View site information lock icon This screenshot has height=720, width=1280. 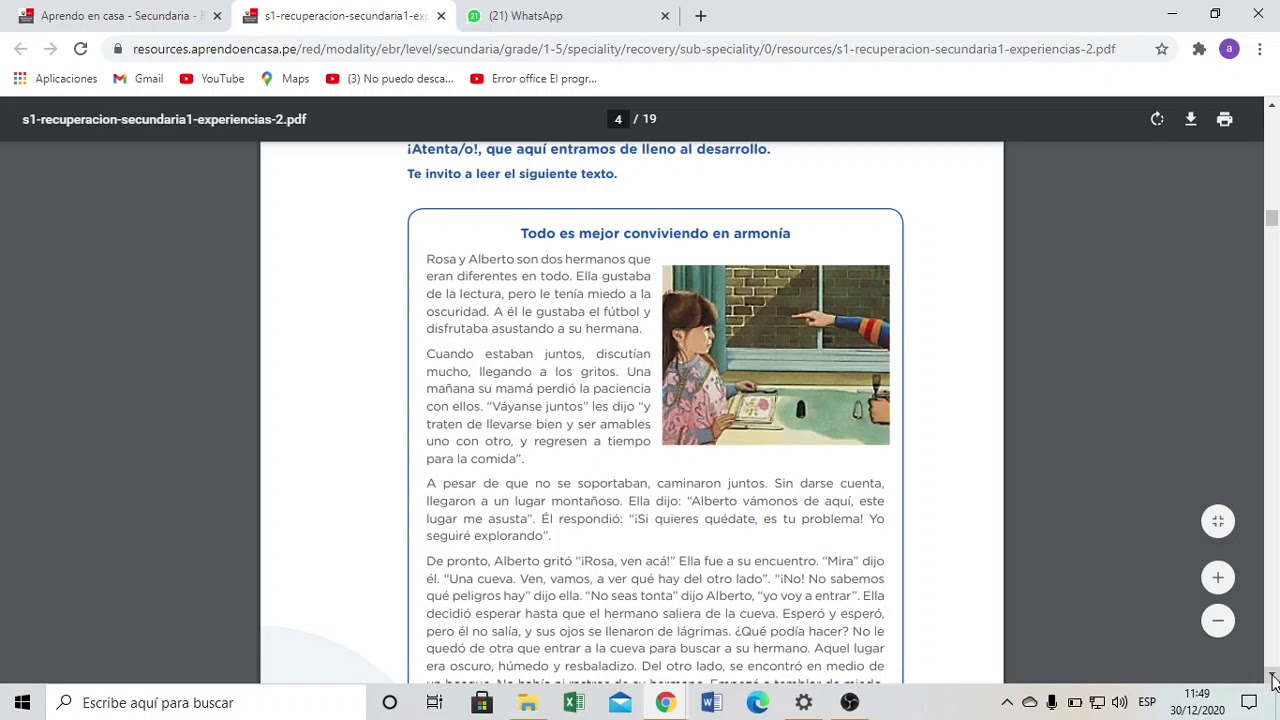pos(118,49)
